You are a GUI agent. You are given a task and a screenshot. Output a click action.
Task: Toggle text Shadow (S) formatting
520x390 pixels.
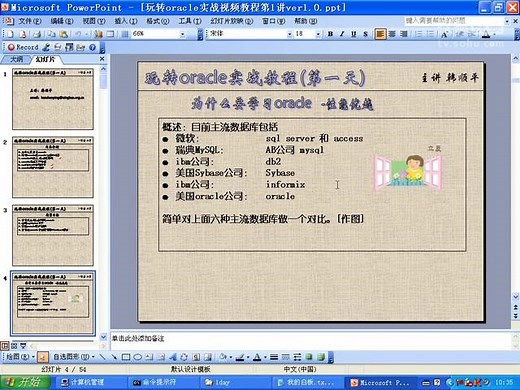(x=365, y=34)
